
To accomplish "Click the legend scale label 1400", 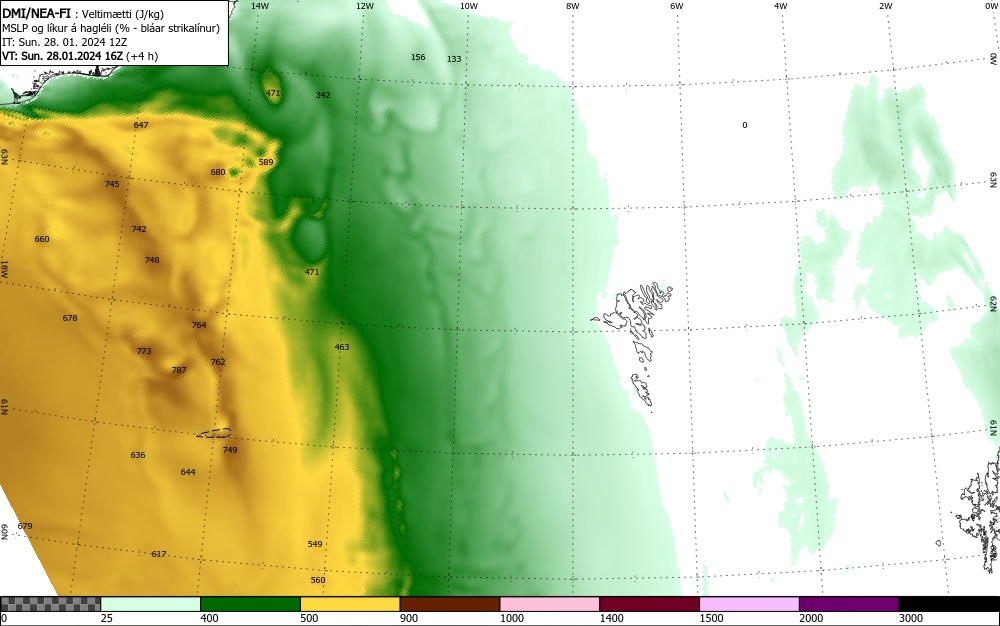I will point(612,618).
